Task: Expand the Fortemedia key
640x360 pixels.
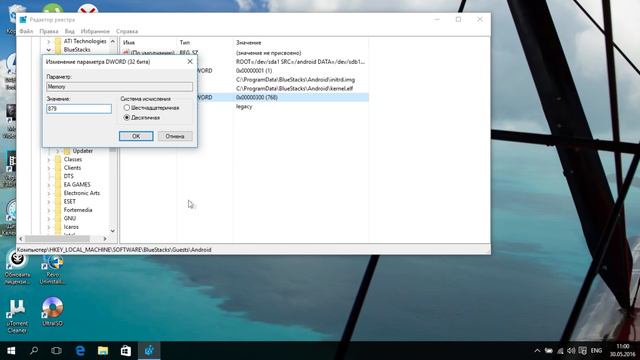Action: coord(49,210)
